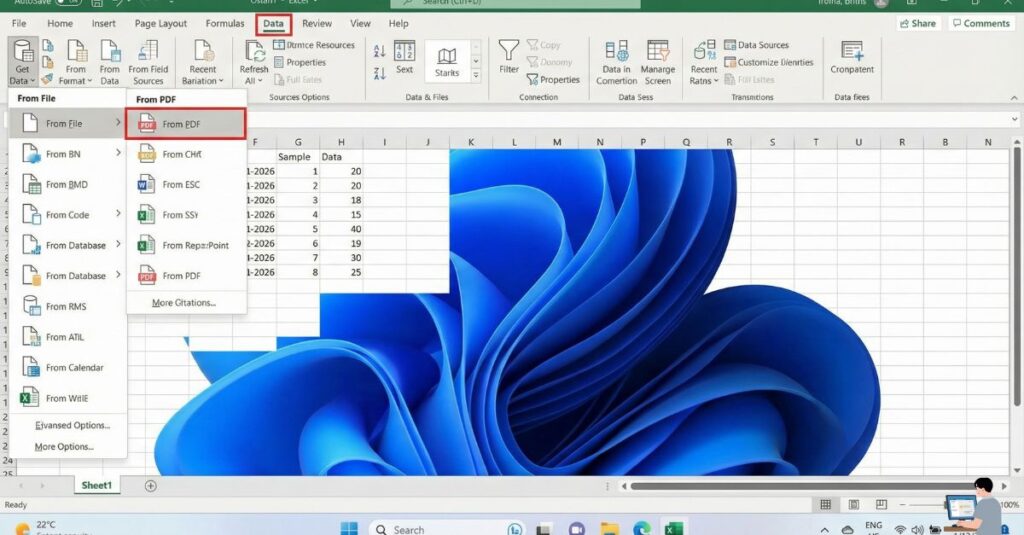
Task: Expand the From Code submenu arrow
Action: point(118,214)
